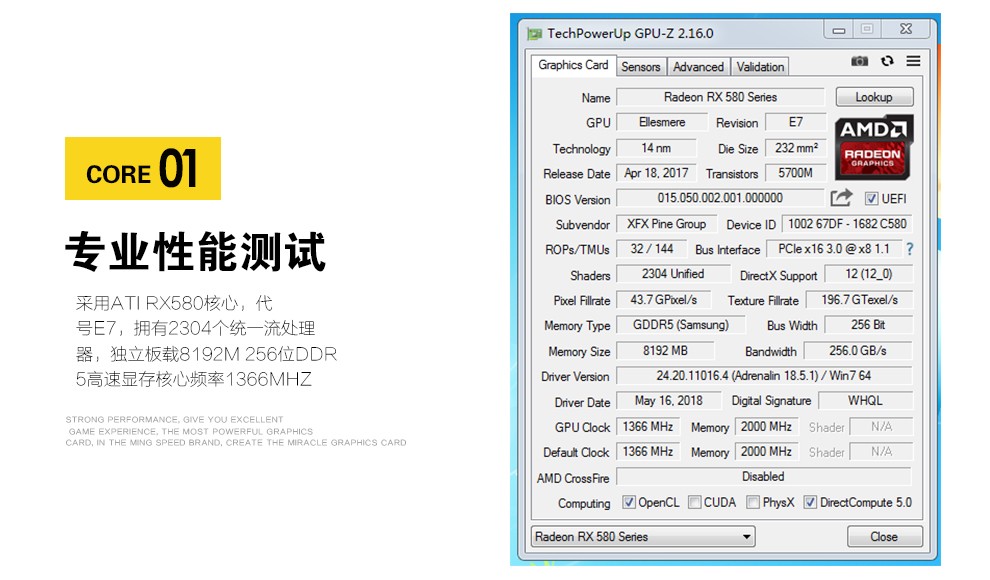Open the Advanced tab
The image size is (990, 580).
click(698, 67)
